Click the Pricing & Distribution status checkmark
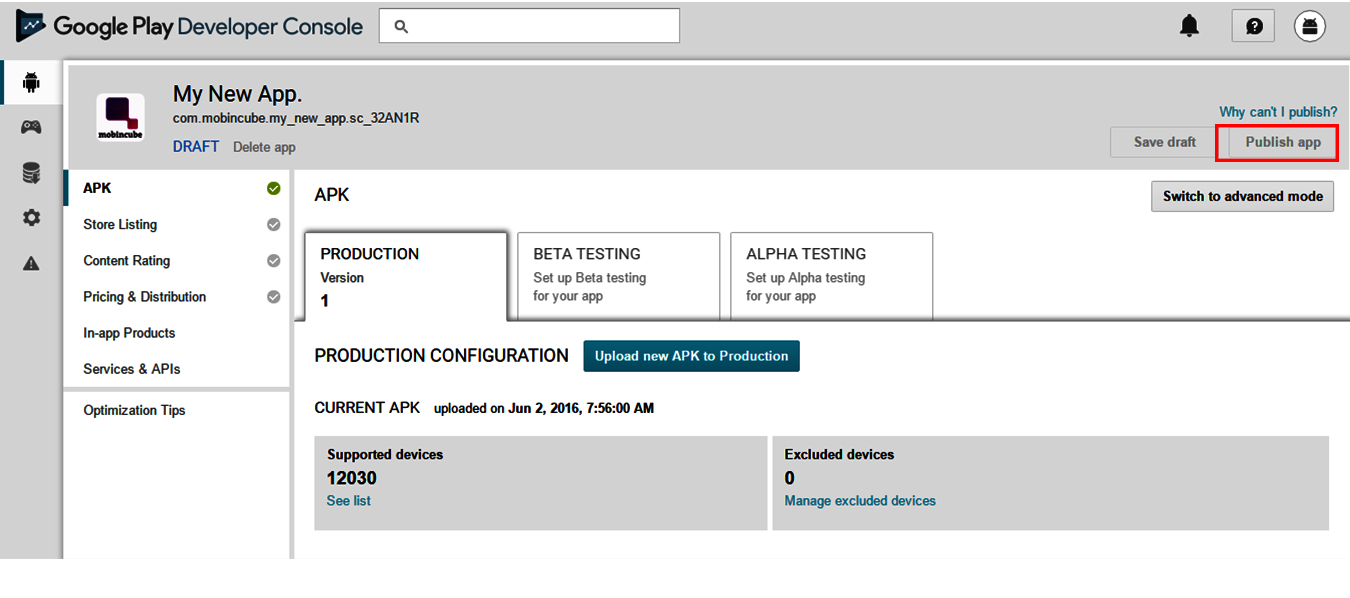 tap(273, 297)
